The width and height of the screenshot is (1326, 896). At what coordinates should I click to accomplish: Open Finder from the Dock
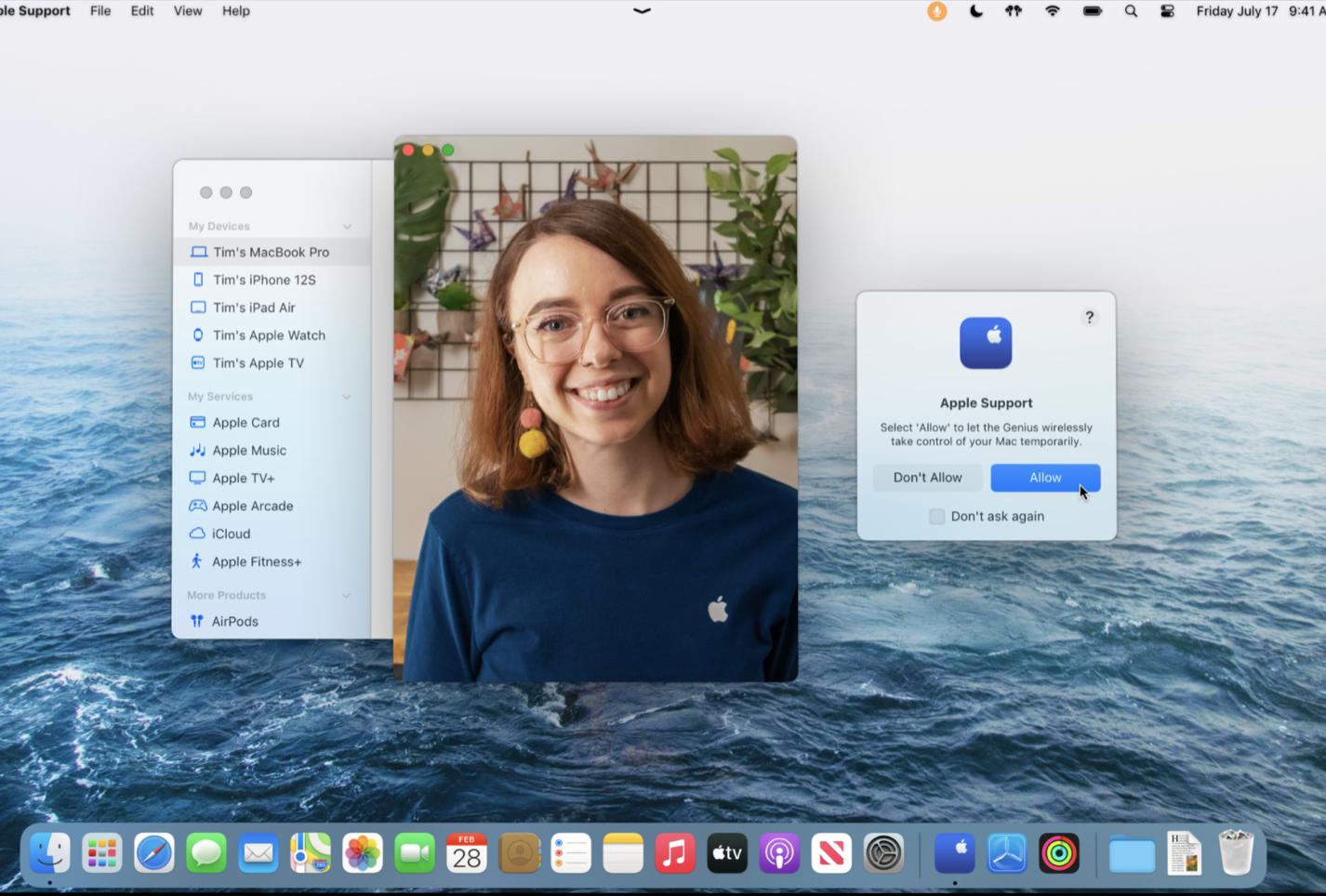coord(50,852)
